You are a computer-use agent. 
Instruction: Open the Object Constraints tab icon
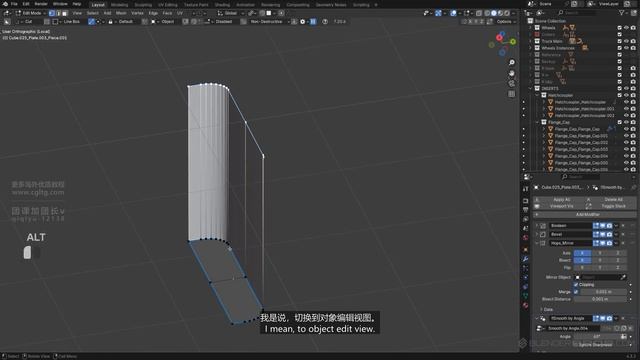click(526, 287)
